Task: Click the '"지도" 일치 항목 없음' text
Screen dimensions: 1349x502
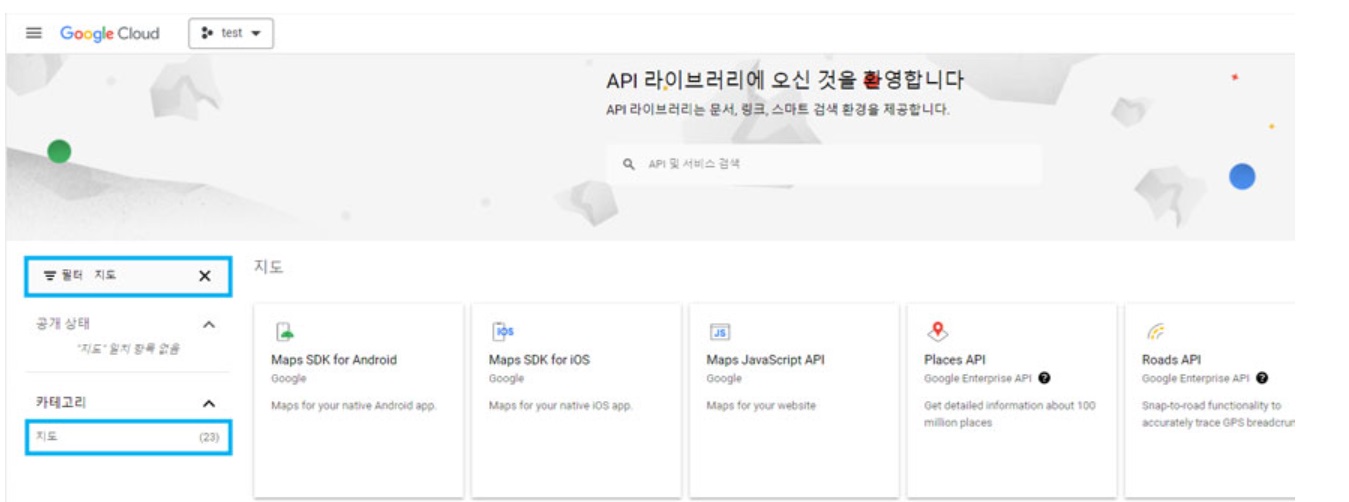Action: pyautogui.click(x=128, y=348)
